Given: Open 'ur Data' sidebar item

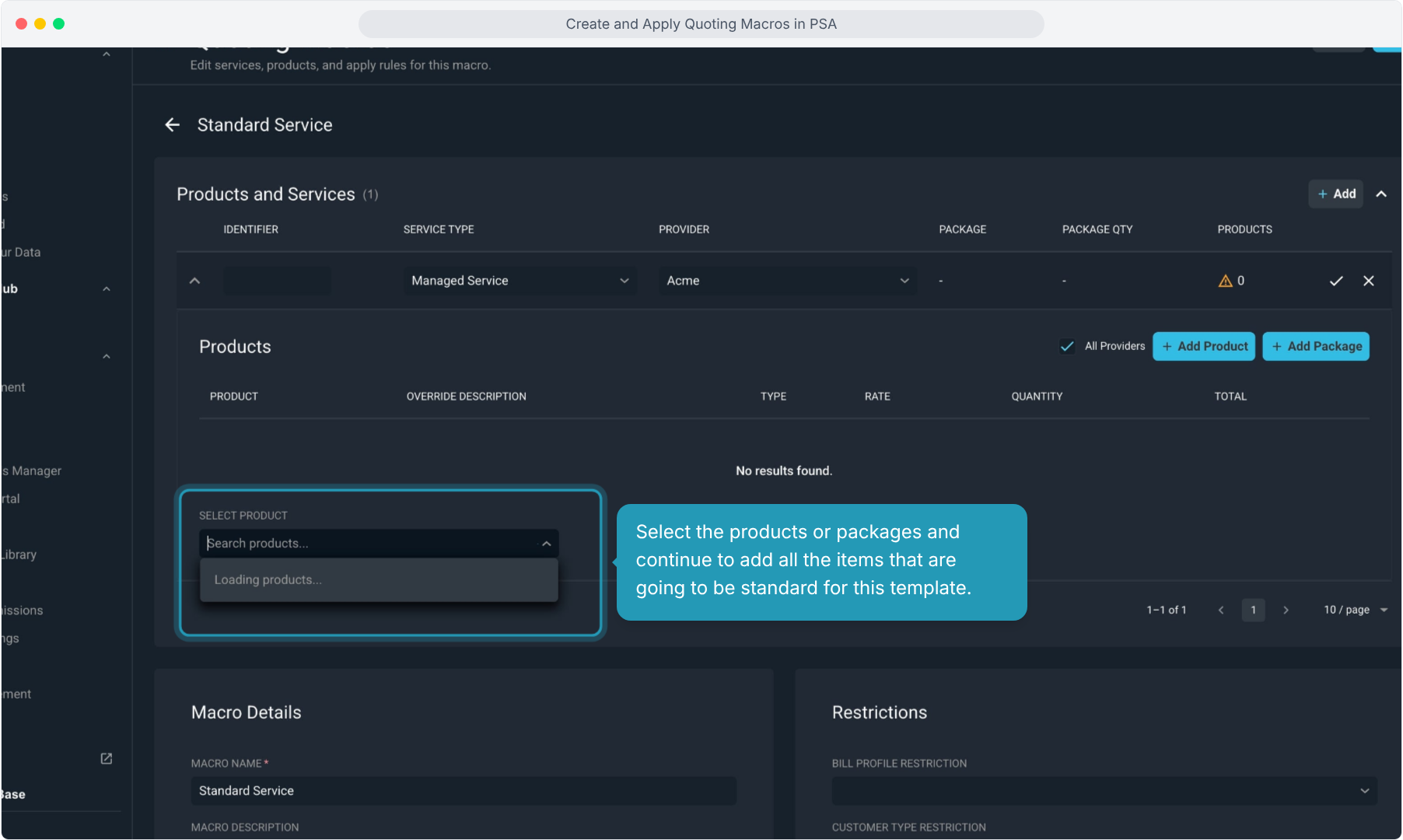Looking at the screenshot, I should click(x=21, y=252).
